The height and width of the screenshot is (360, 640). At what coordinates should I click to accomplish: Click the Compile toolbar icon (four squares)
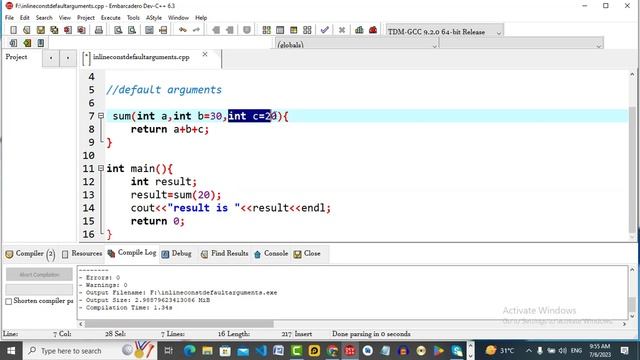[x=267, y=30]
